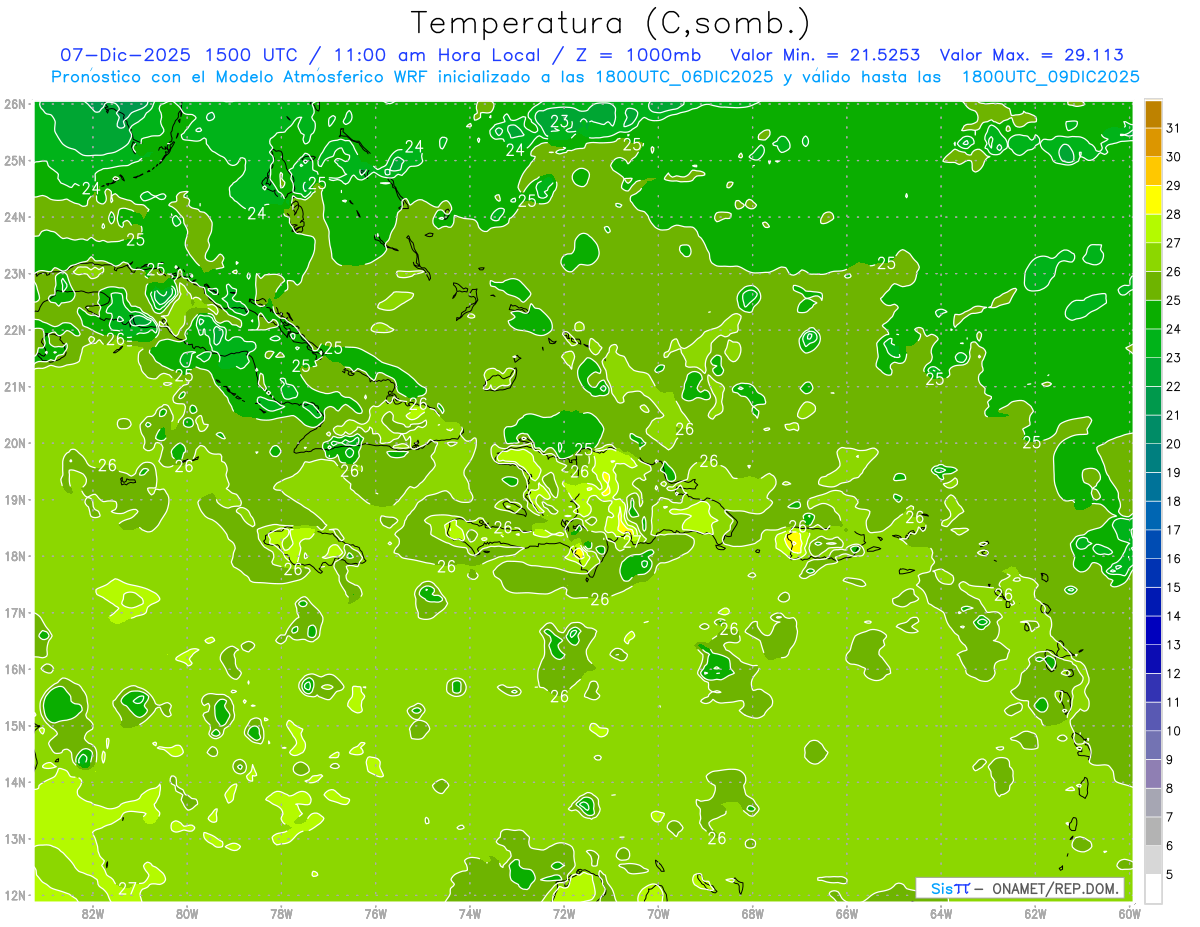Click the '13N' latitude axis label
The height and width of the screenshot is (927, 1200).
pos(14,839)
